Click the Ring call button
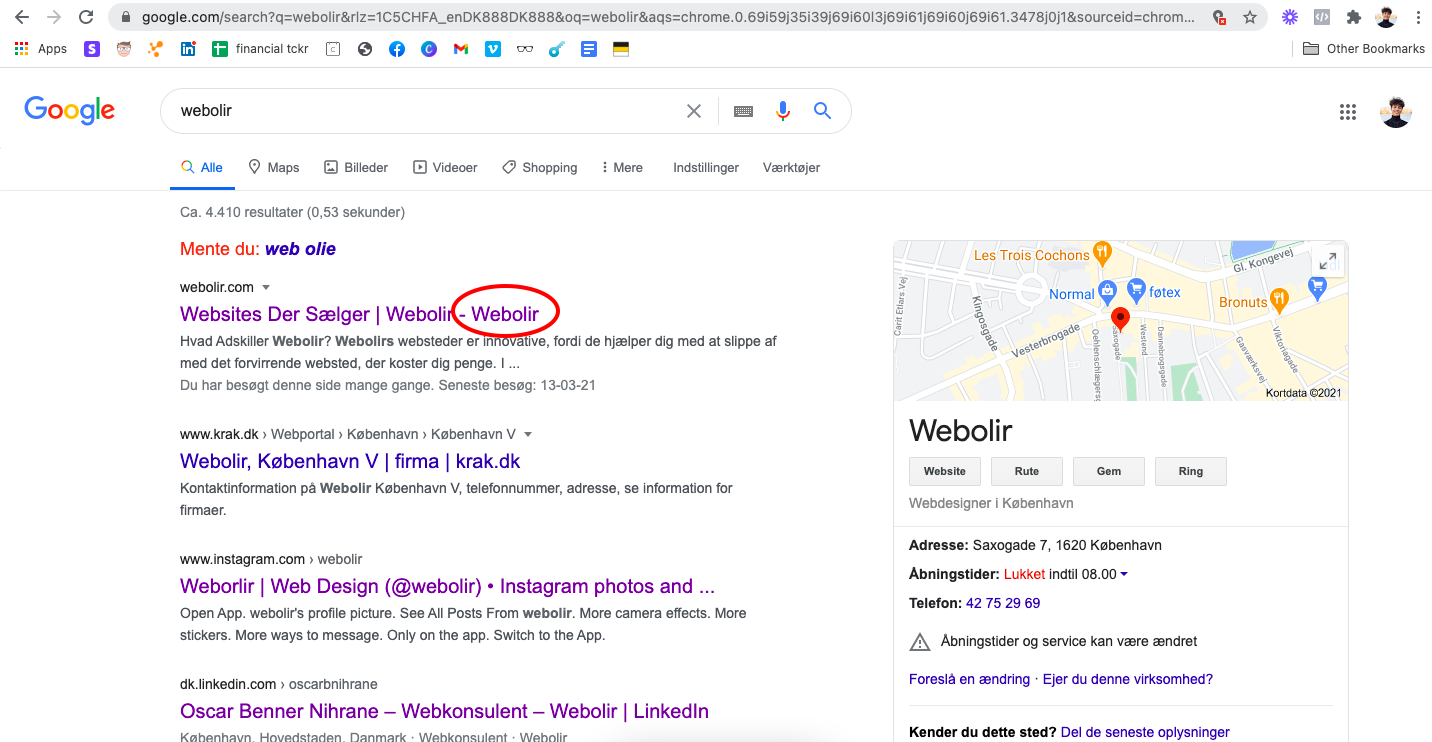The image size is (1432, 742). 1191,471
